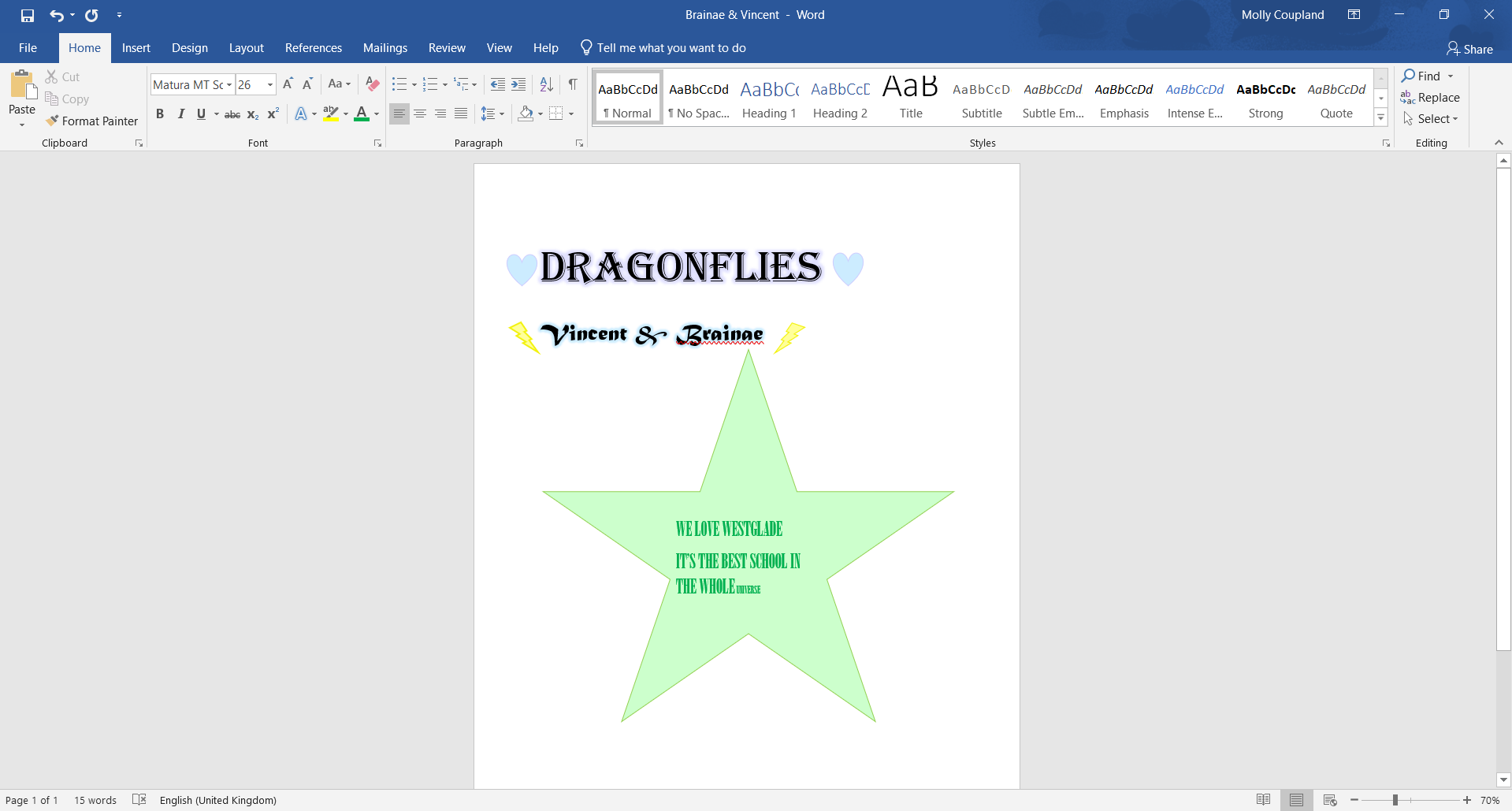Expand the Styles gallery more button
1512x811 pixels.
point(1380,117)
